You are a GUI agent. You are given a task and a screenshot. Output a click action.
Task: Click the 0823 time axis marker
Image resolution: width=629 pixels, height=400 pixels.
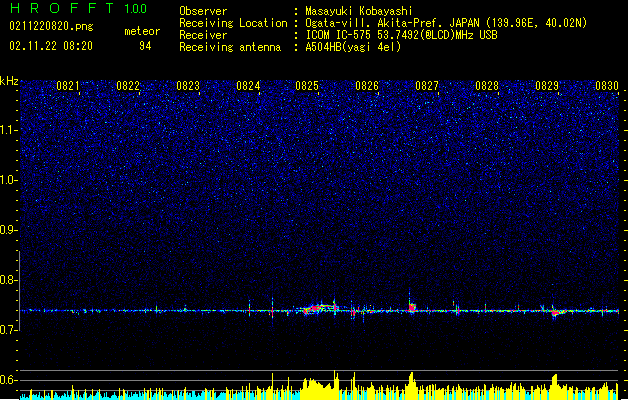pos(188,86)
